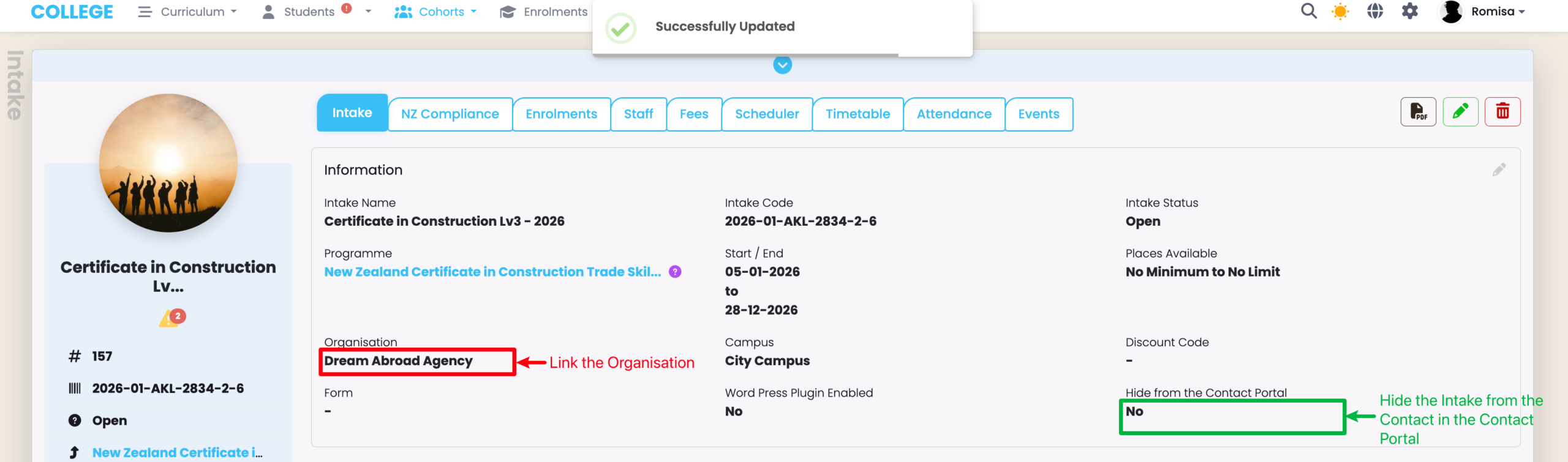The height and width of the screenshot is (462, 1568).
Task: Open the globe language icon
Action: 1375,12
